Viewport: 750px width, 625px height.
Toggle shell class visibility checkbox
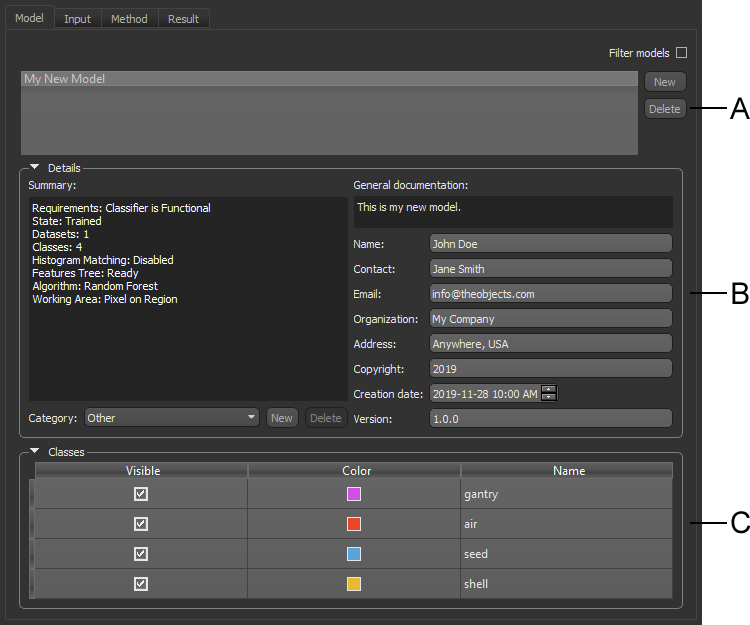point(141,584)
